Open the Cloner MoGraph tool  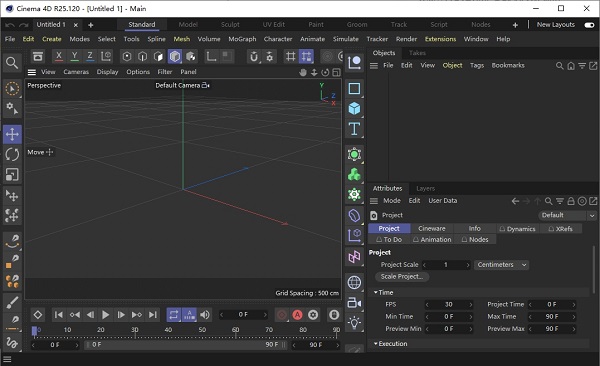tap(354, 175)
